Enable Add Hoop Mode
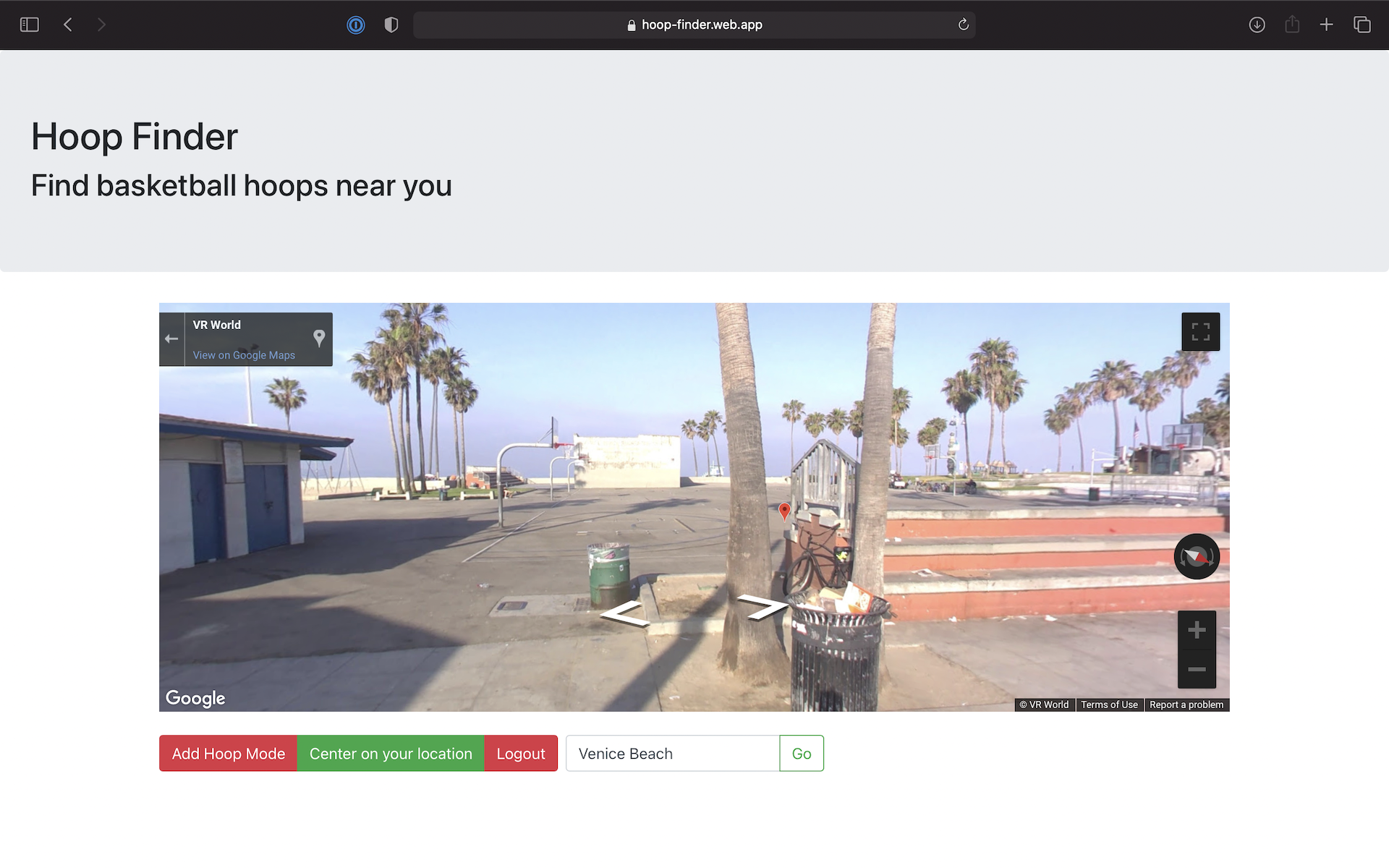Image resolution: width=1389 pixels, height=868 pixels. [x=227, y=753]
